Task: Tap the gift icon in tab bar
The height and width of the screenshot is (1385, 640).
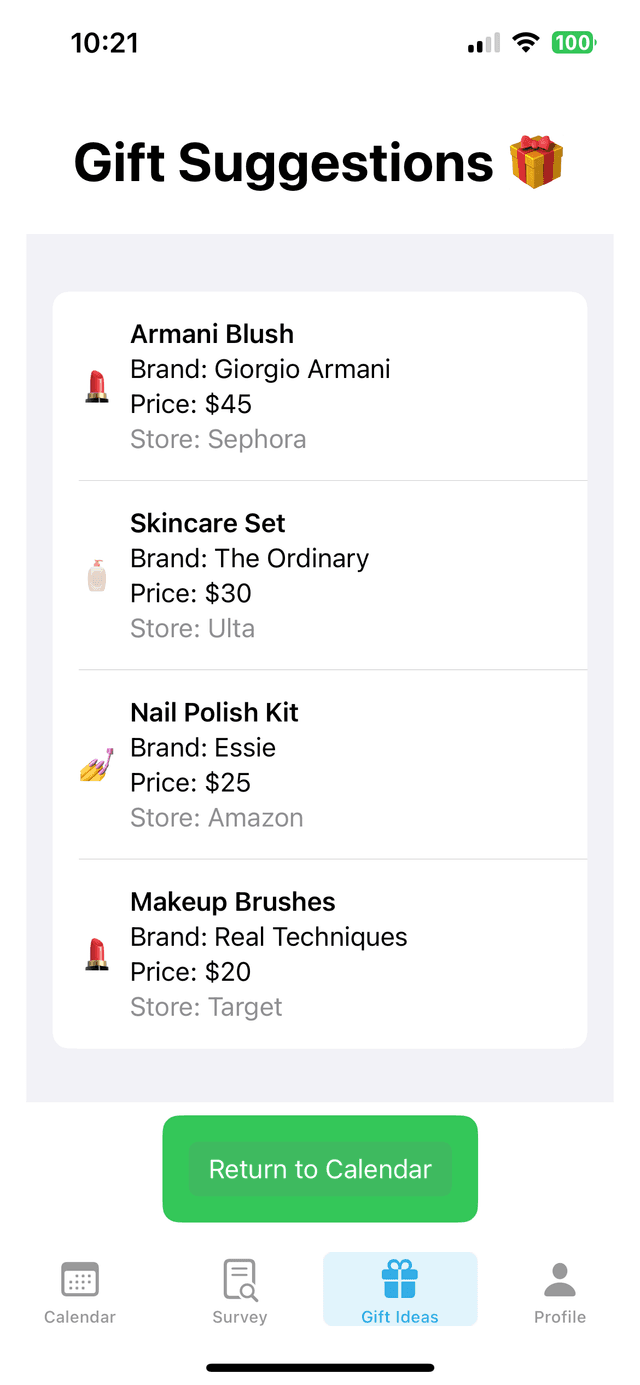Action: 400,1279
